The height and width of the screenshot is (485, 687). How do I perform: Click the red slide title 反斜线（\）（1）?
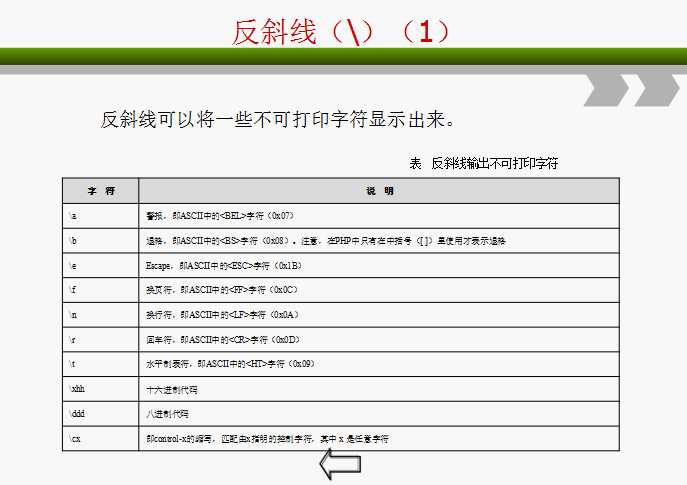click(x=341, y=32)
